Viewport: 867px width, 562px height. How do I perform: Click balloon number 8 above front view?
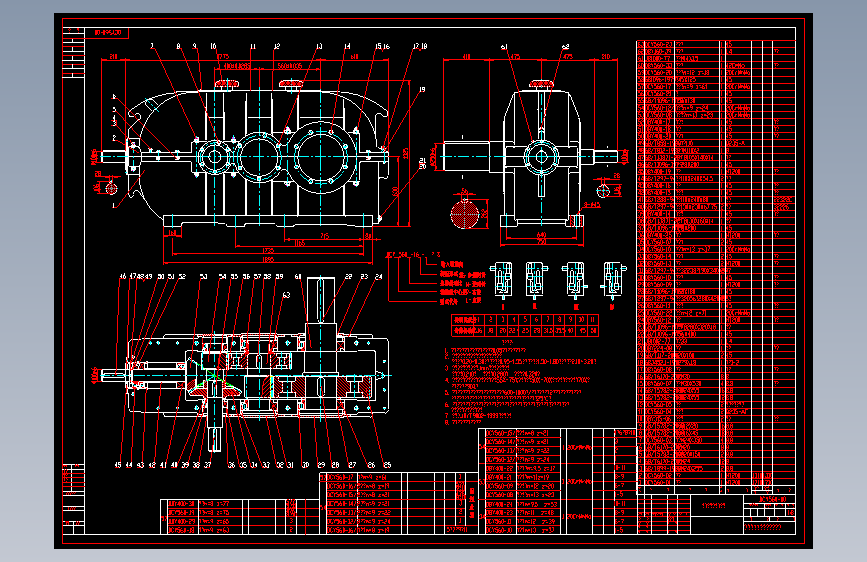tap(178, 46)
